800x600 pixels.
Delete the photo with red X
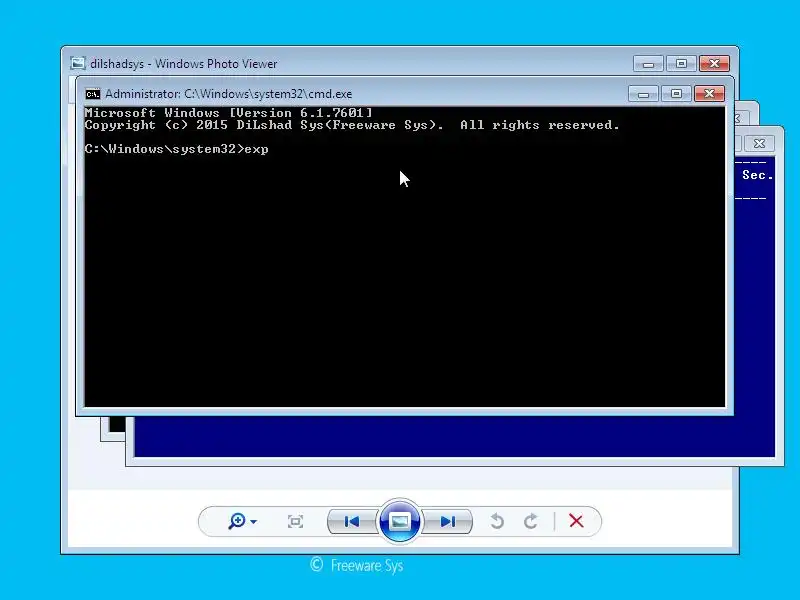click(x=577, y=521)
